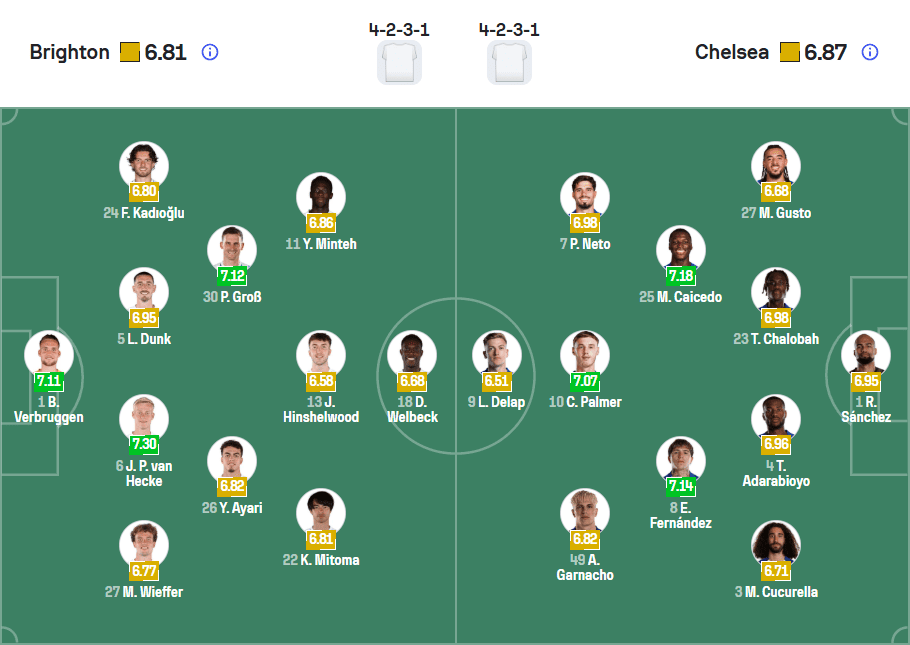Screen dimensions: 910x645
Task: Open the Brighton team page link
Action: click(x=71, y=52)
